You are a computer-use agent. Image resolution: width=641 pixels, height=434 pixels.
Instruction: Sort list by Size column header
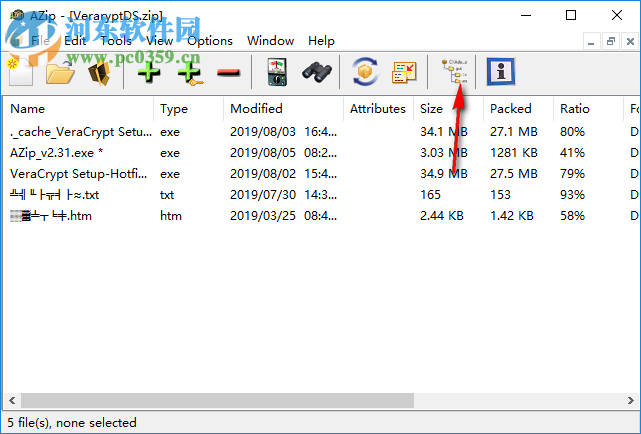448,109
